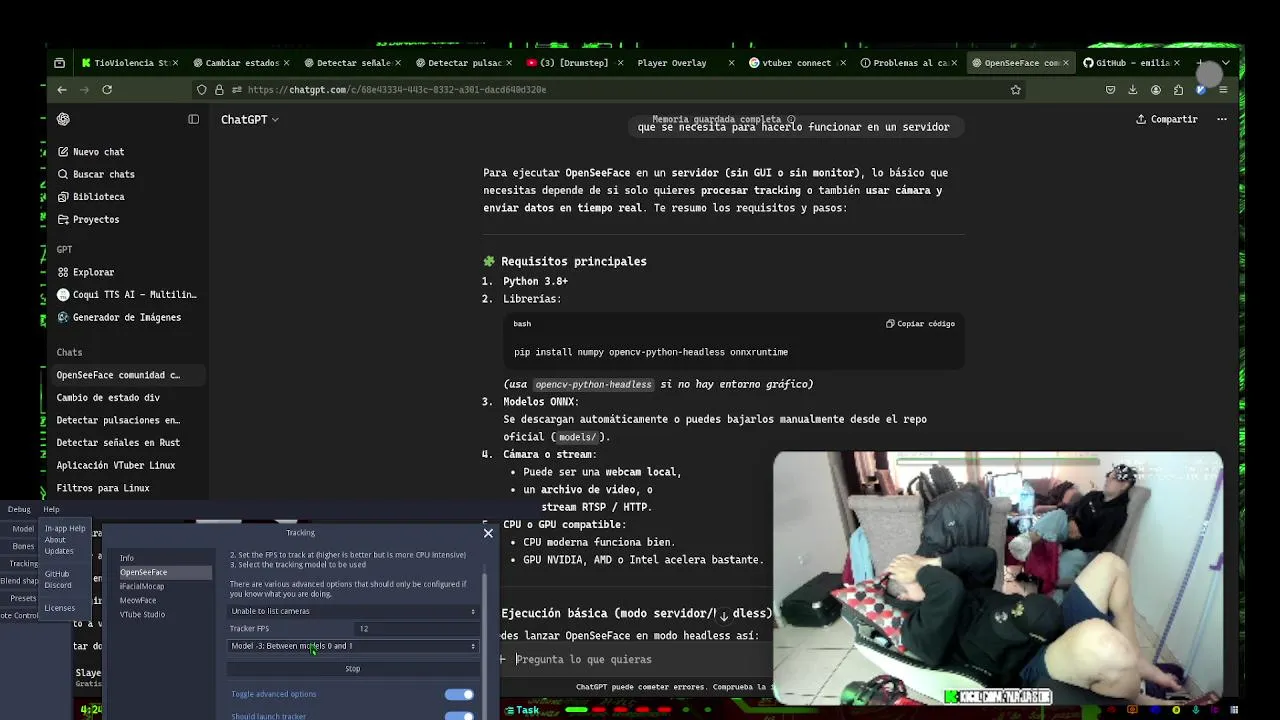Open the Firefox account icon
The image size is (1280, 720).
pos(1156,89)
